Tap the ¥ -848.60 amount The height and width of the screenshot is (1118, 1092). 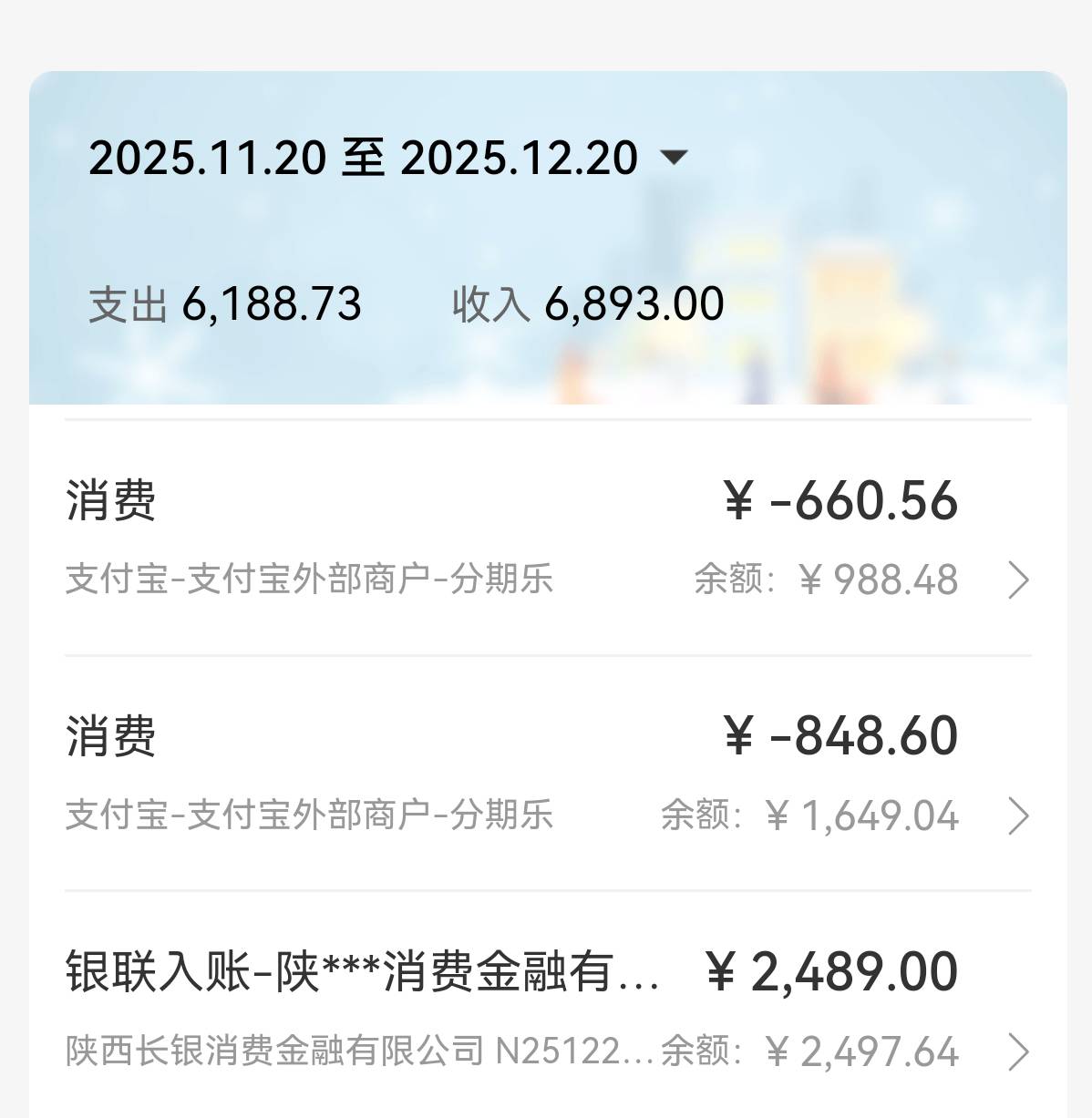click(x=840, y=736)
